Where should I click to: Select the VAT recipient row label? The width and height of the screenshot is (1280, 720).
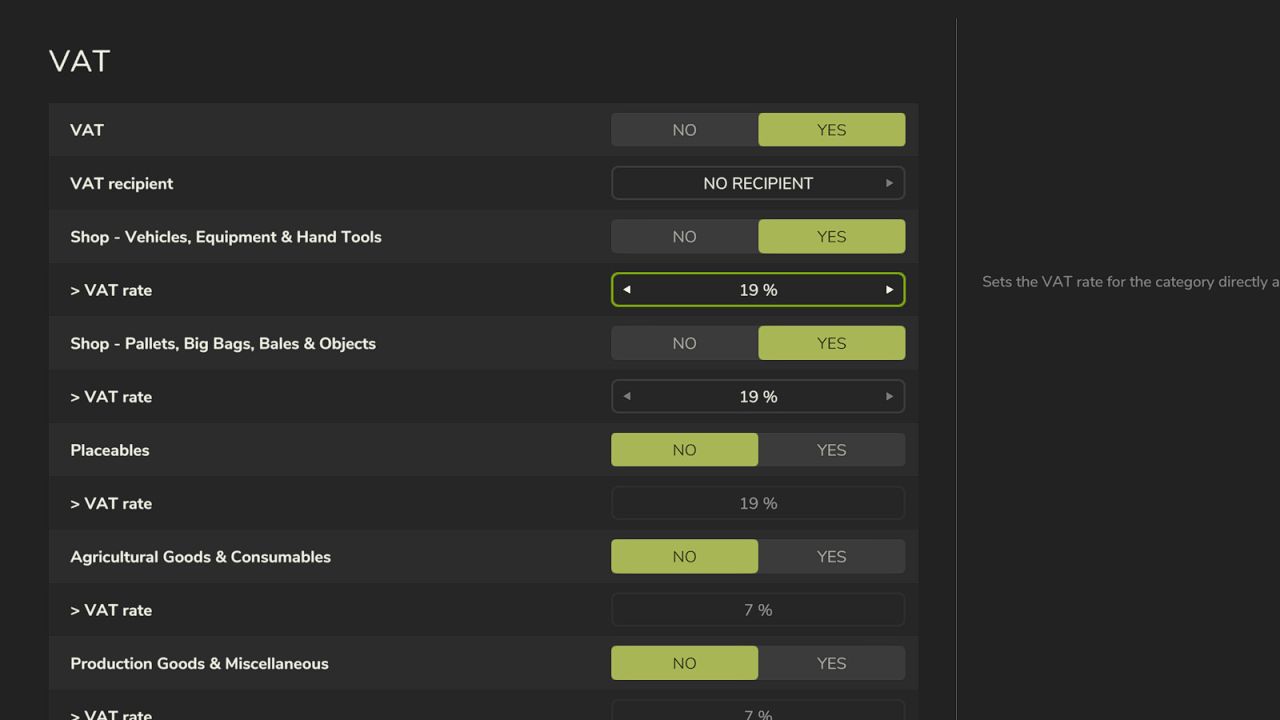[121, 183]
